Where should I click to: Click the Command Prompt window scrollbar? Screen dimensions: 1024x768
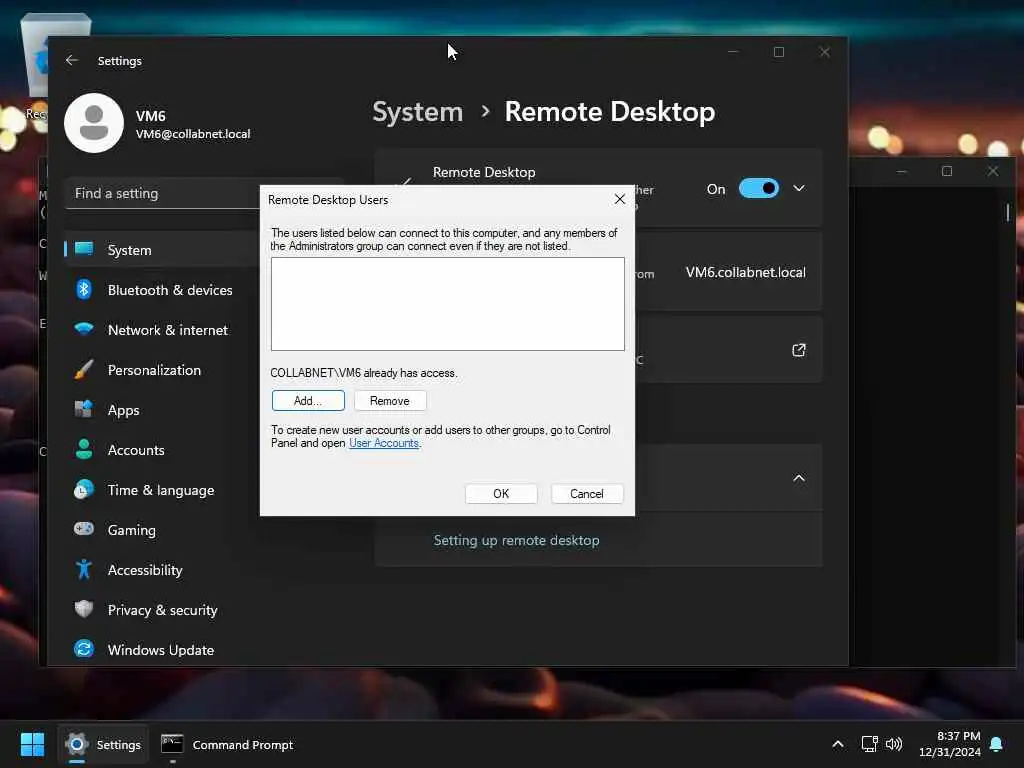click(1008, 212)
